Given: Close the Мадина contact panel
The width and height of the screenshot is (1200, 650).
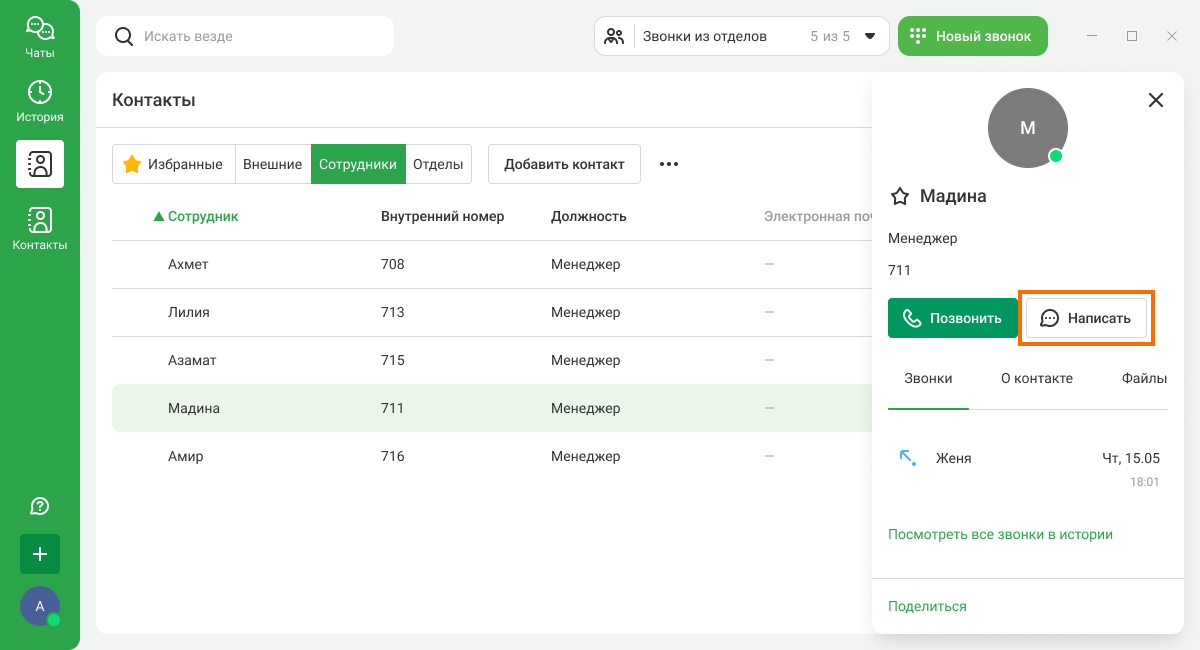Looking at the screenshot, I should tap(1156, 100).
